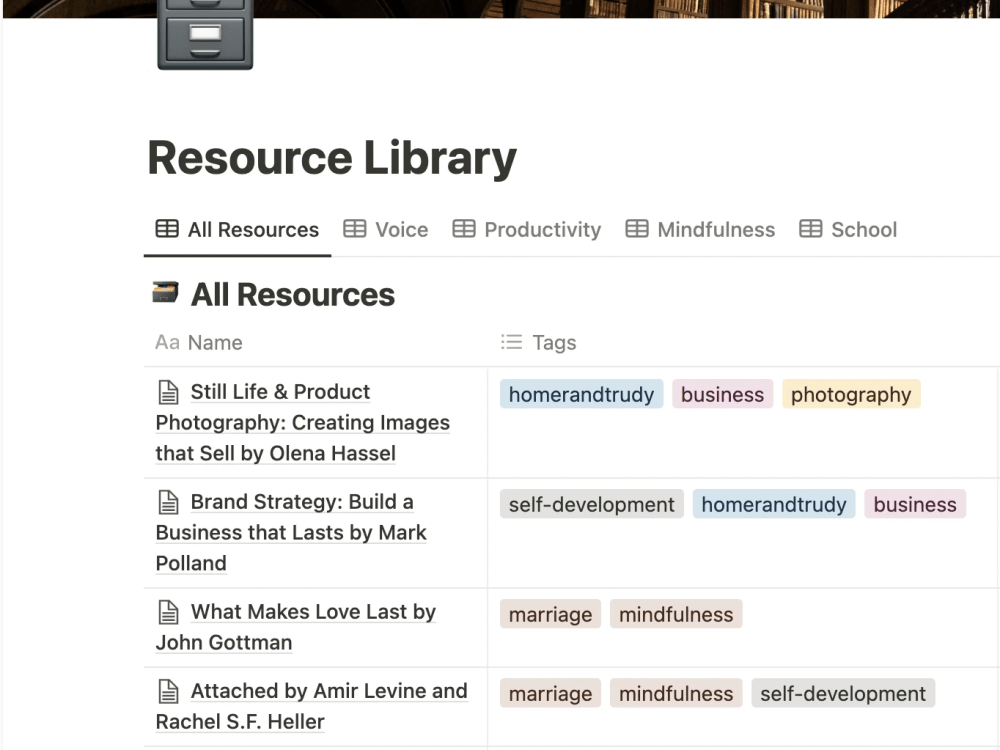Click the photography tag
The image size is (1000, 750).
click(851, 395)
